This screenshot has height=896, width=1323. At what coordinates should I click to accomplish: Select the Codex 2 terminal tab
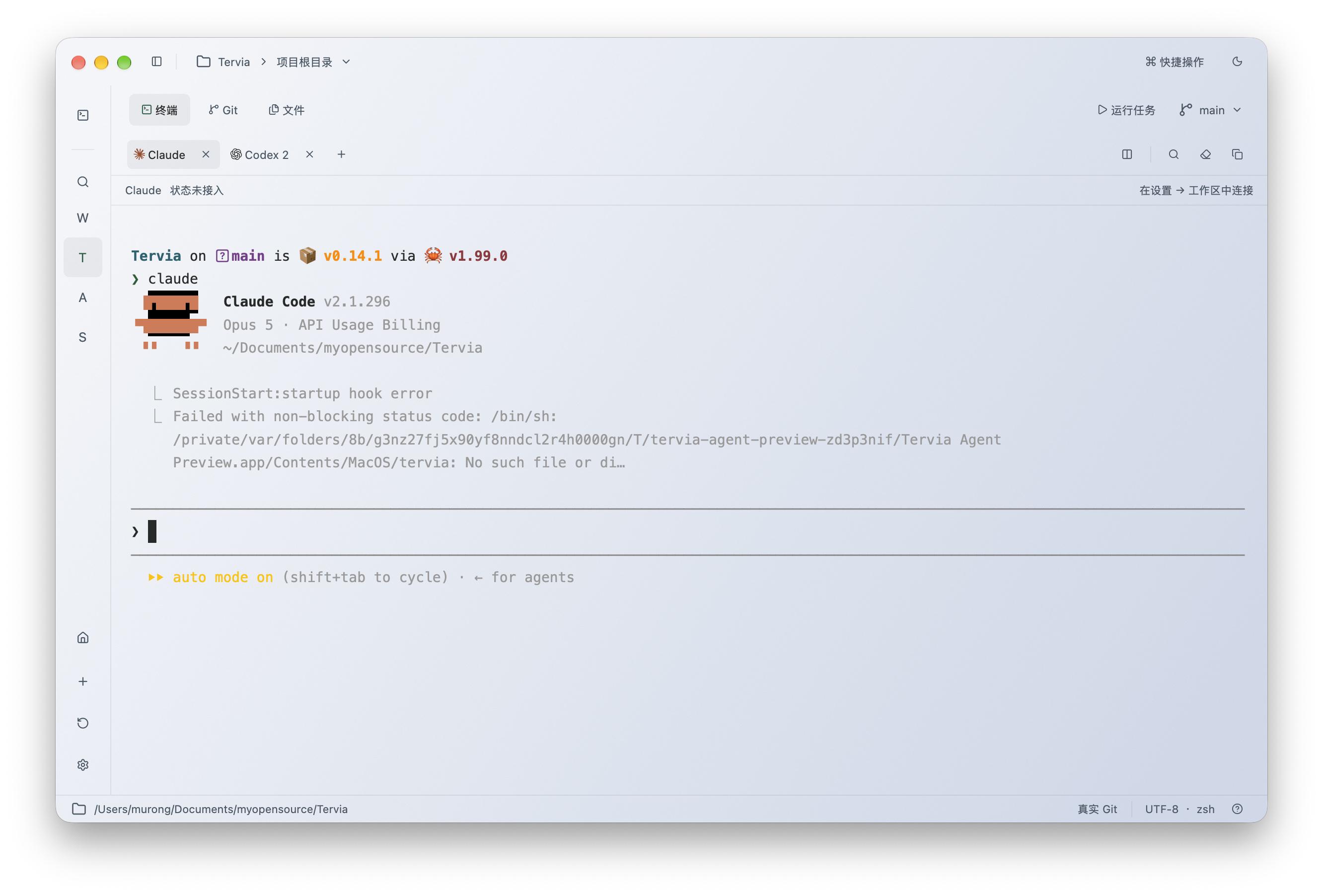(260, 154)
